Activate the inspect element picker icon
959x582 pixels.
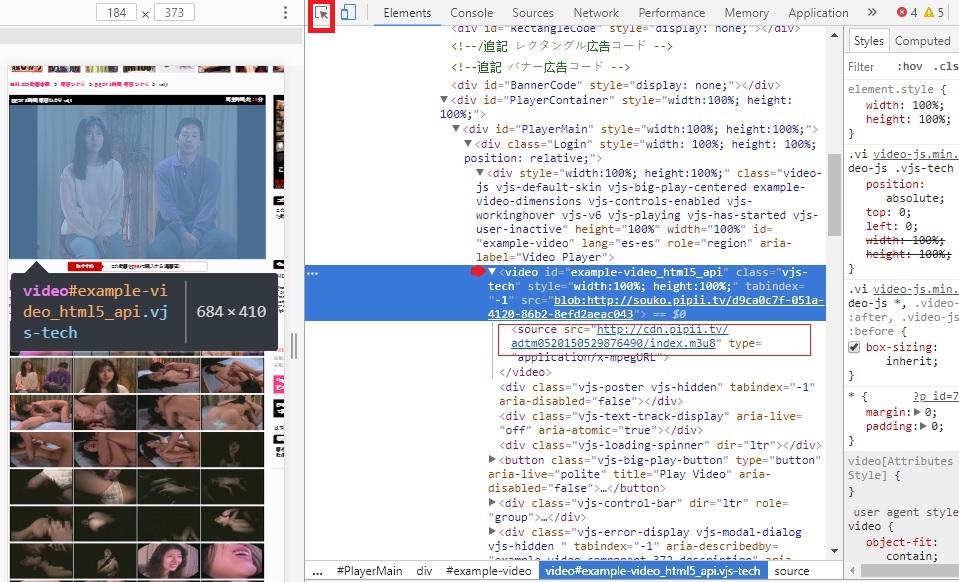[x=321, y=13]
